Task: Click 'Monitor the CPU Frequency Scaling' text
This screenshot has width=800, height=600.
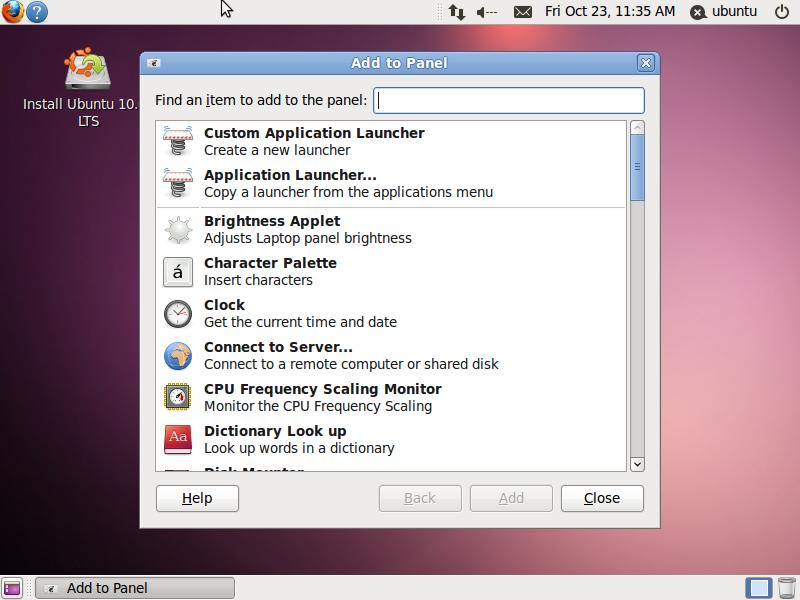Action: point(318,406)
